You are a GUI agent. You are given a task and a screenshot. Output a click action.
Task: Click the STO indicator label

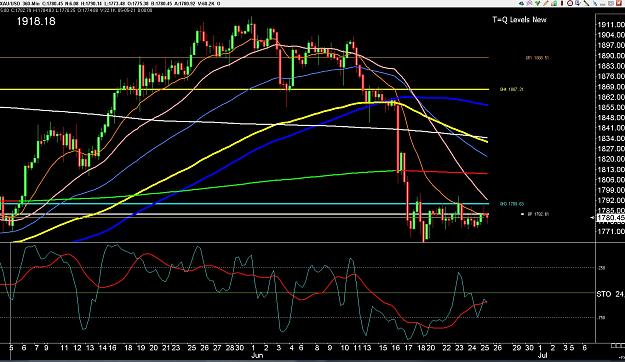pos(603,294)
